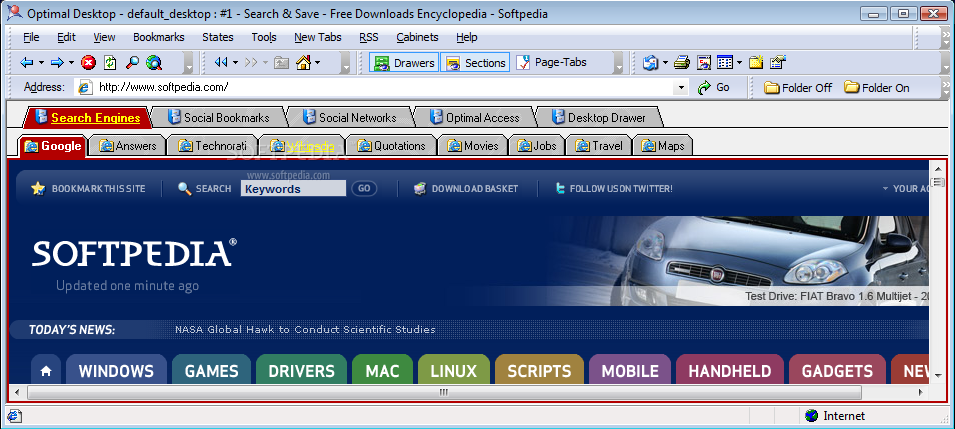
Task: Click the green Refresh page icon
Action: (110, 62)
